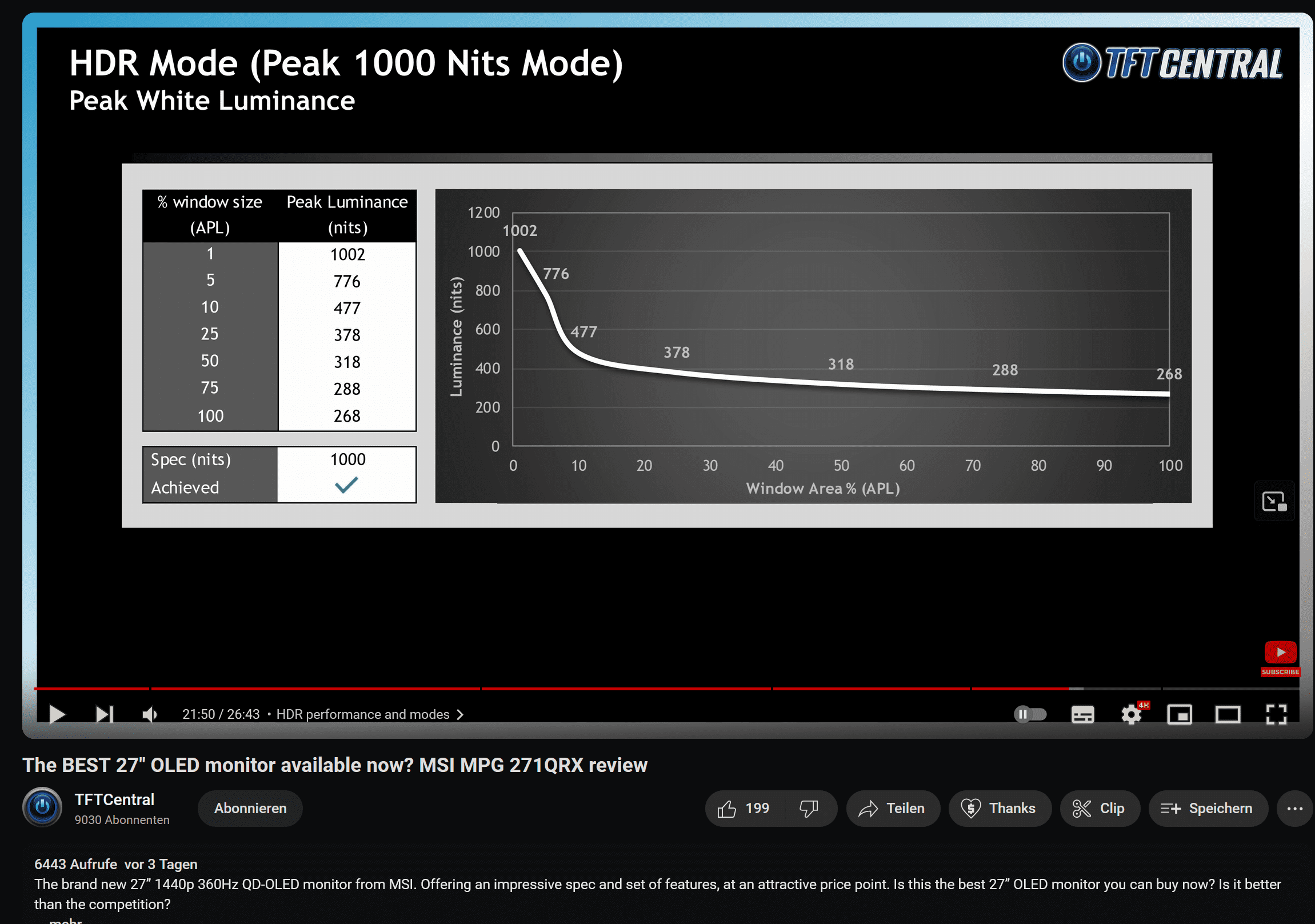Click the Teilen share button
Screen dimensions: 1315x924
point(892,808)
